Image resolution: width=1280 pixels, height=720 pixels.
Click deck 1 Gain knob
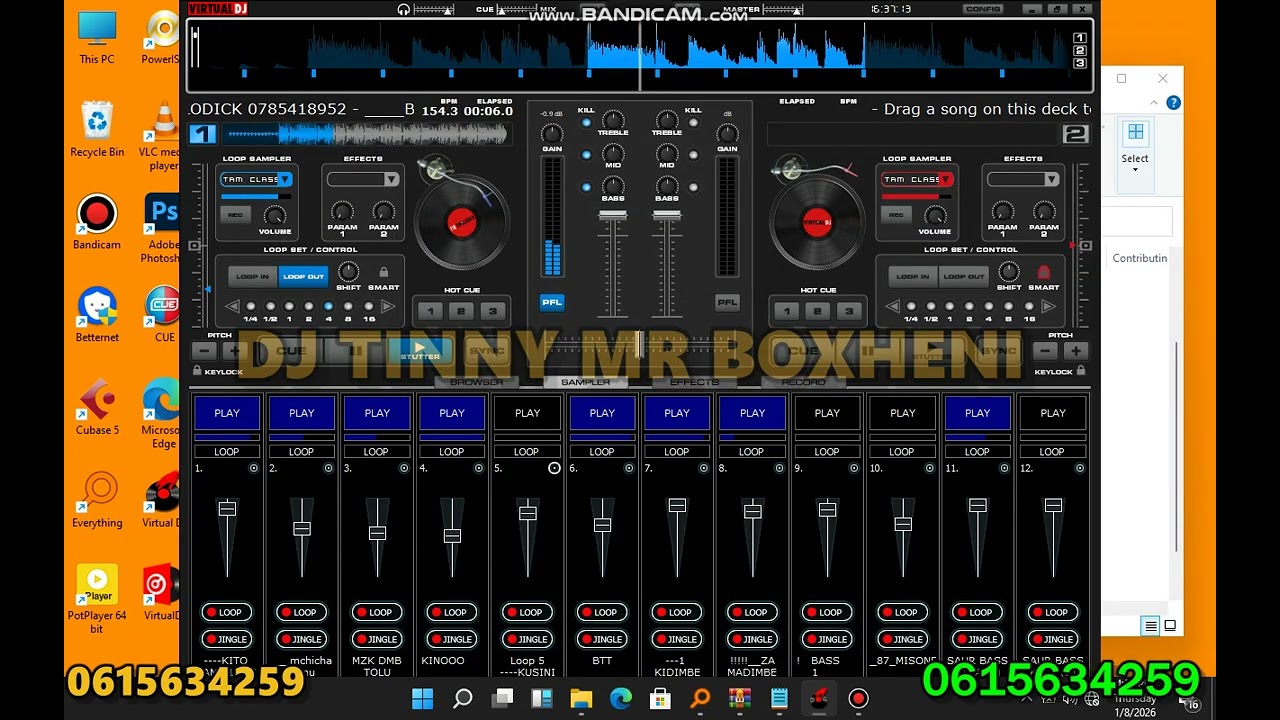[552, 134]
